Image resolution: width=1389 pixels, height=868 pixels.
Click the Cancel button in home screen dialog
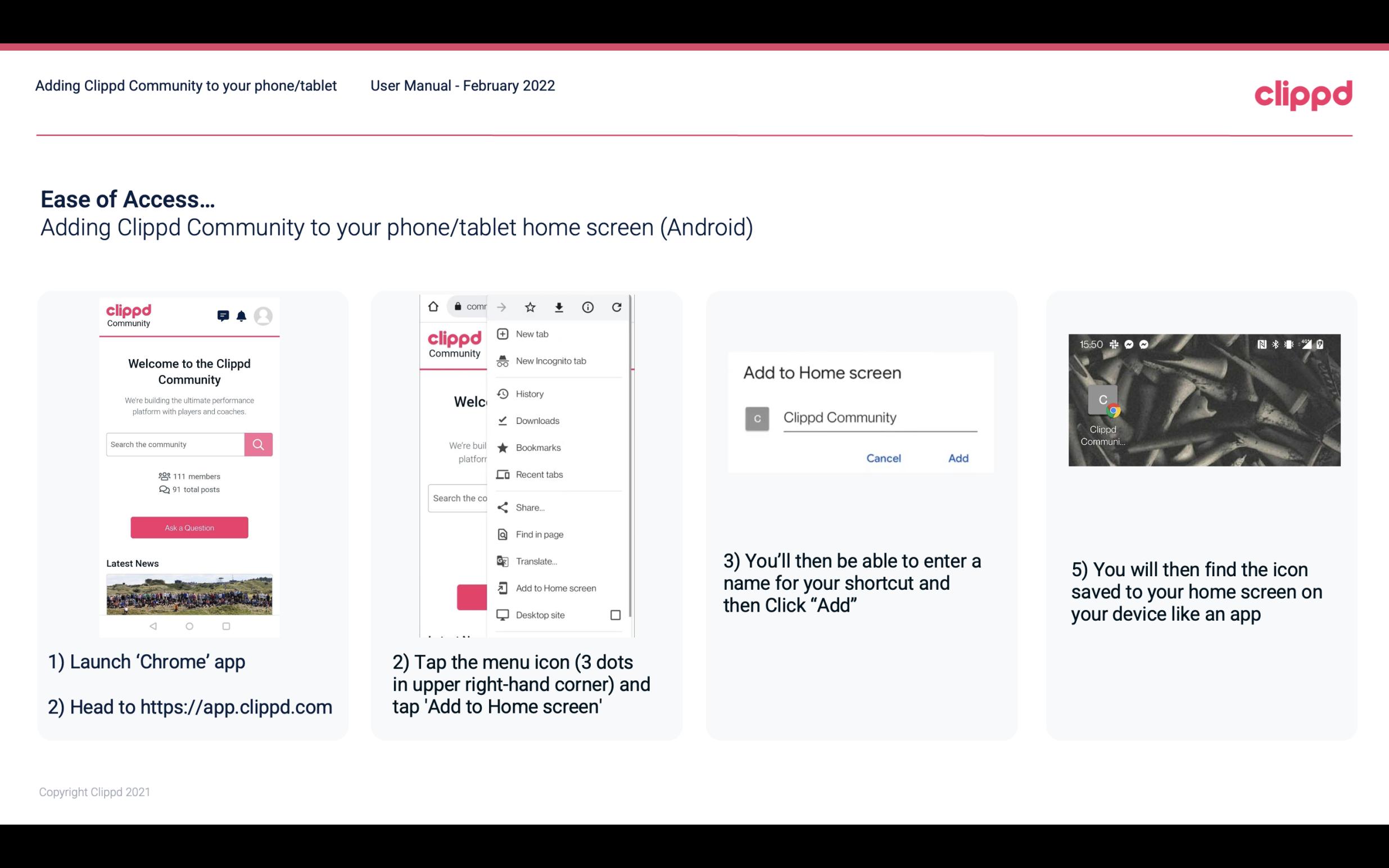coord(884,458)
